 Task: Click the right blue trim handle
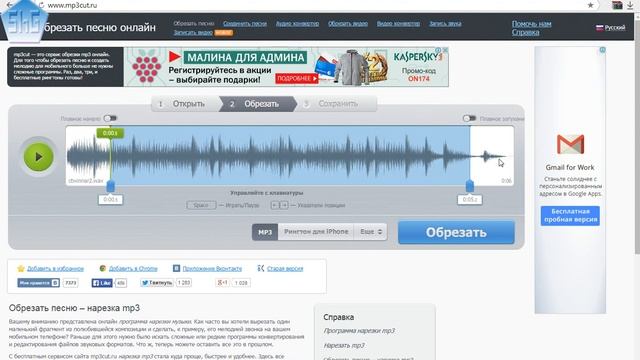[470, 186]
